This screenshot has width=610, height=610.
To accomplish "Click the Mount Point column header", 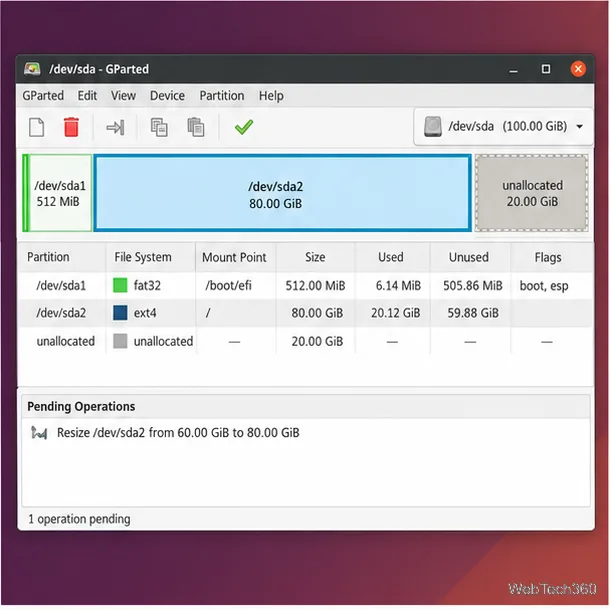I will (x=236, y=257).
